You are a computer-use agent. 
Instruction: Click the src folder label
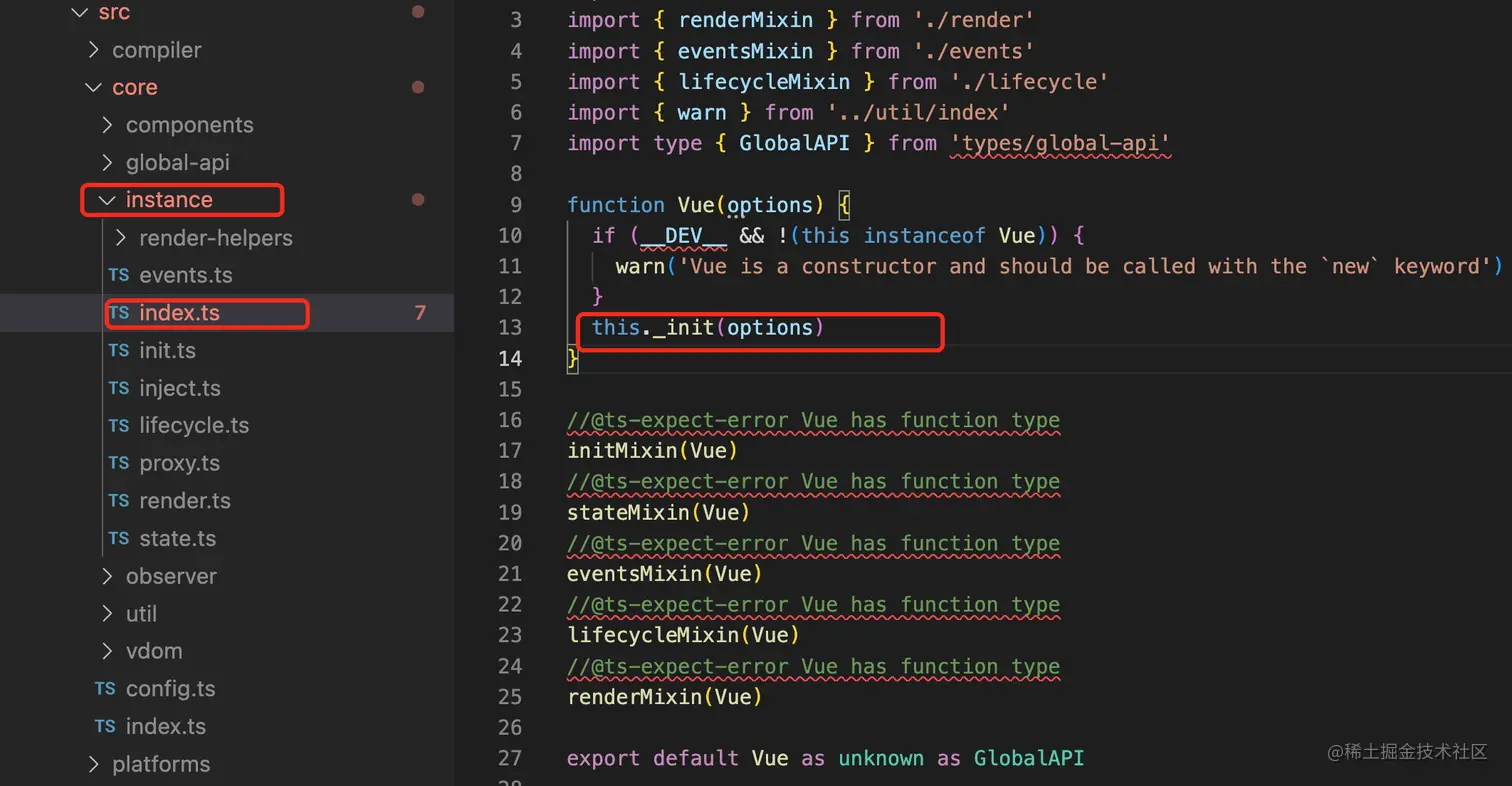[114, 13]
